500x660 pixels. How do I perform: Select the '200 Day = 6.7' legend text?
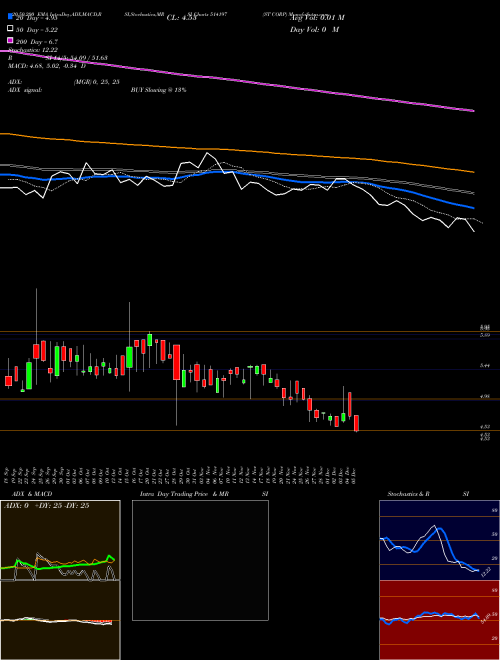(x=37, y=42)
